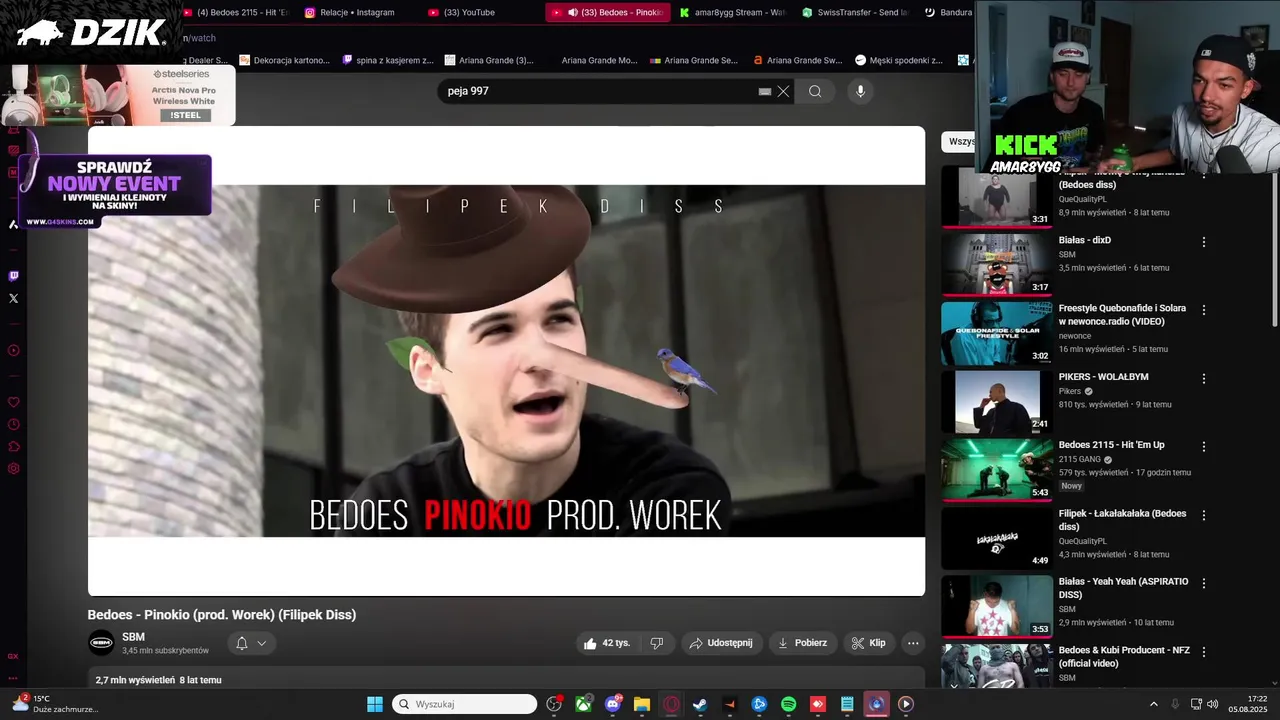This screenshot has height=720, width=1280.
Task: Select the 'Wszys' filter chip above recommendations
Action: 959,142
